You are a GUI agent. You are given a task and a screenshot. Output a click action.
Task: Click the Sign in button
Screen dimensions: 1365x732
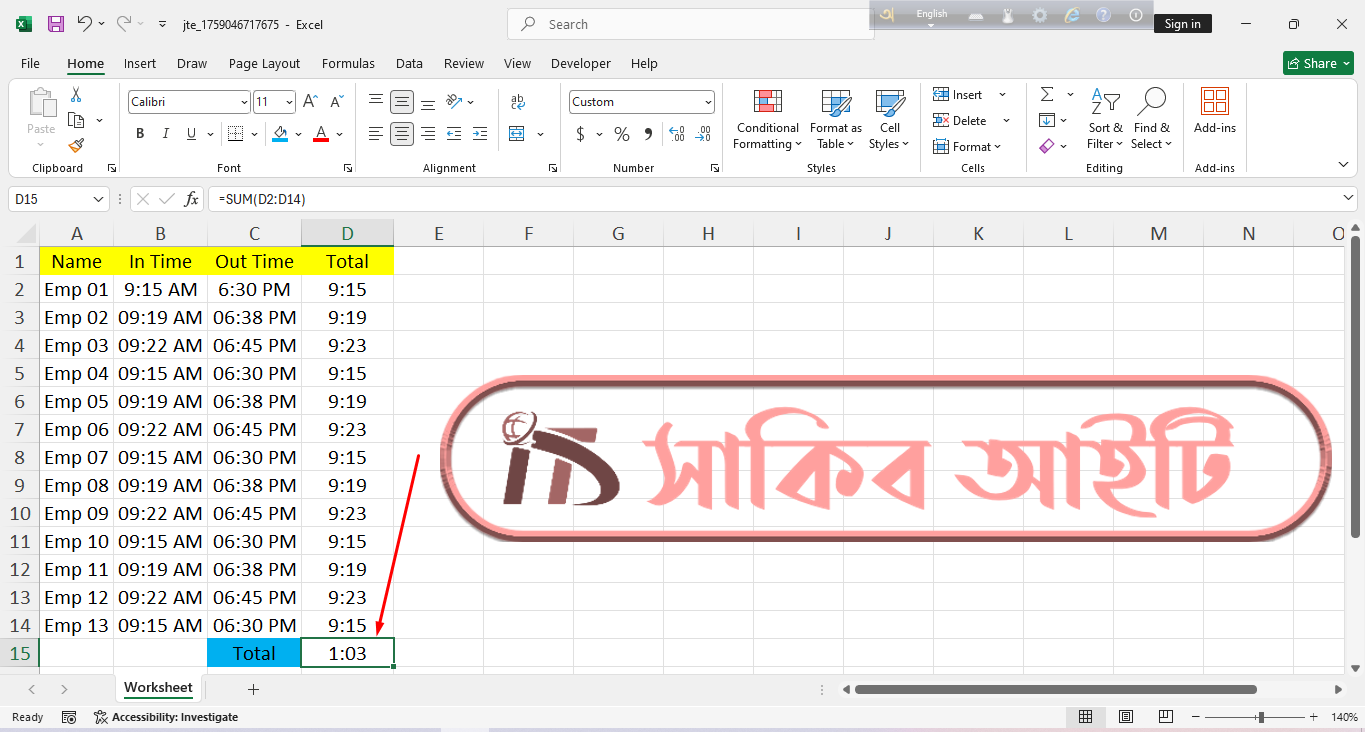click(1182, 24)
